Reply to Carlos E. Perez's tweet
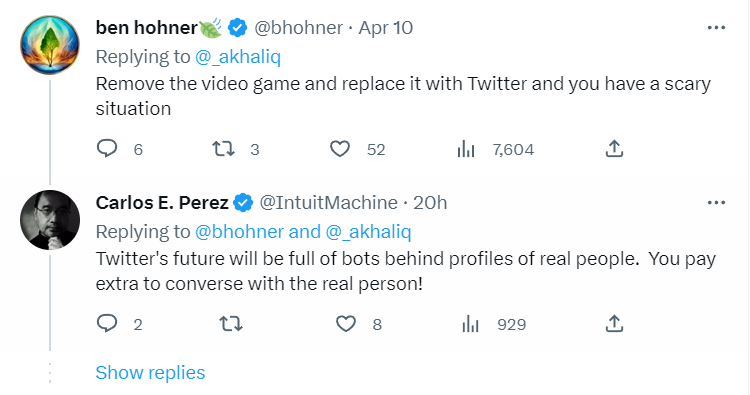This screenshot has height=395, width=750. click(x=107, y=324)
